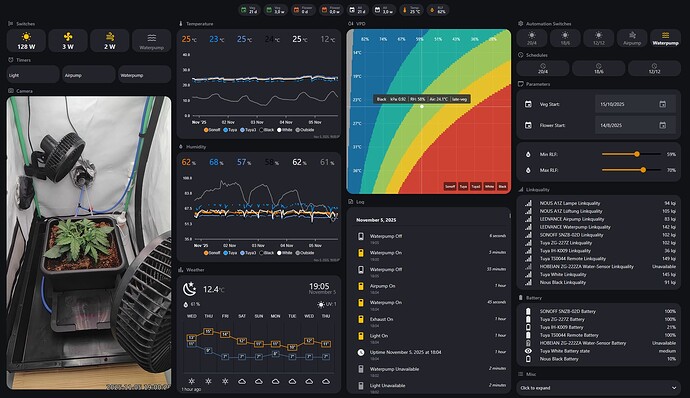Select the Black sensor in VPD chart
This screenshot has width=690, height=398.
point(503,187)
